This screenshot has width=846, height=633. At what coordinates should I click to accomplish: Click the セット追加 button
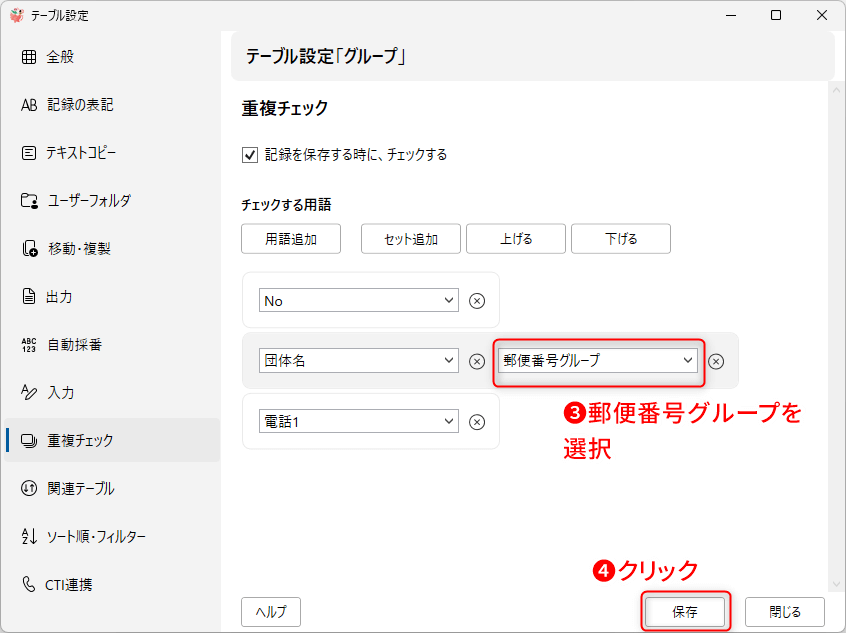click(411, 239)
